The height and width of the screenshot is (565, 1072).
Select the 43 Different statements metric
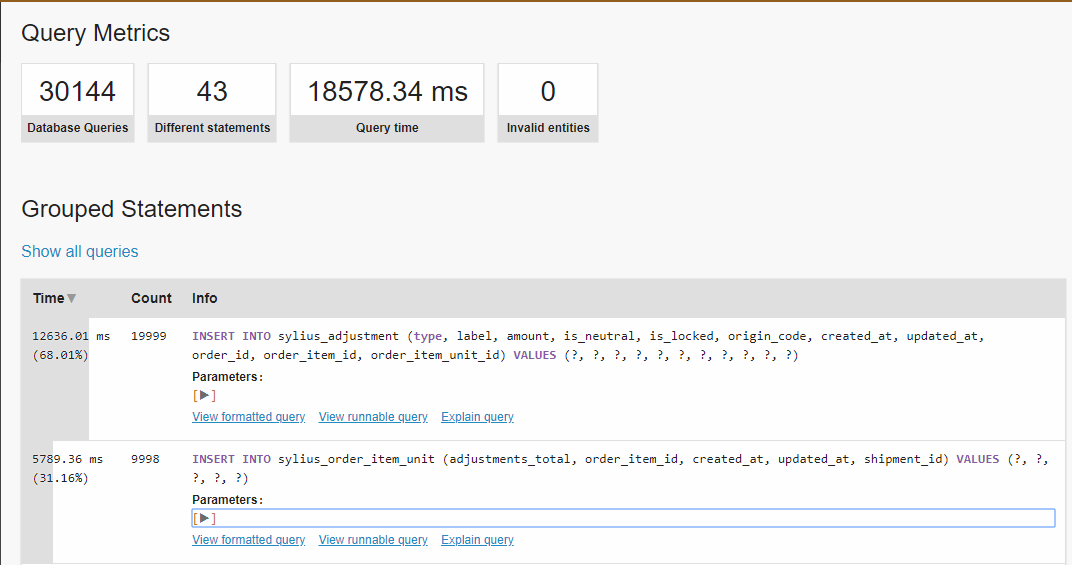click(212, 103)
